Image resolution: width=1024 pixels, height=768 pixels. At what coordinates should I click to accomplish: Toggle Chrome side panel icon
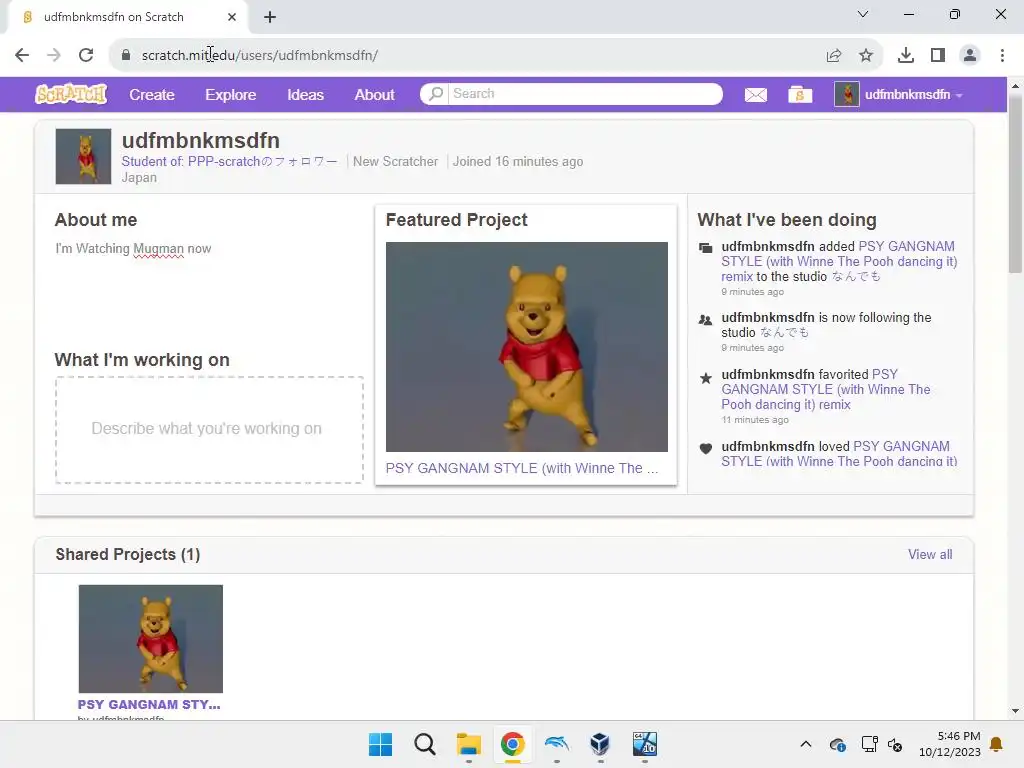click(x=938, y=56)
